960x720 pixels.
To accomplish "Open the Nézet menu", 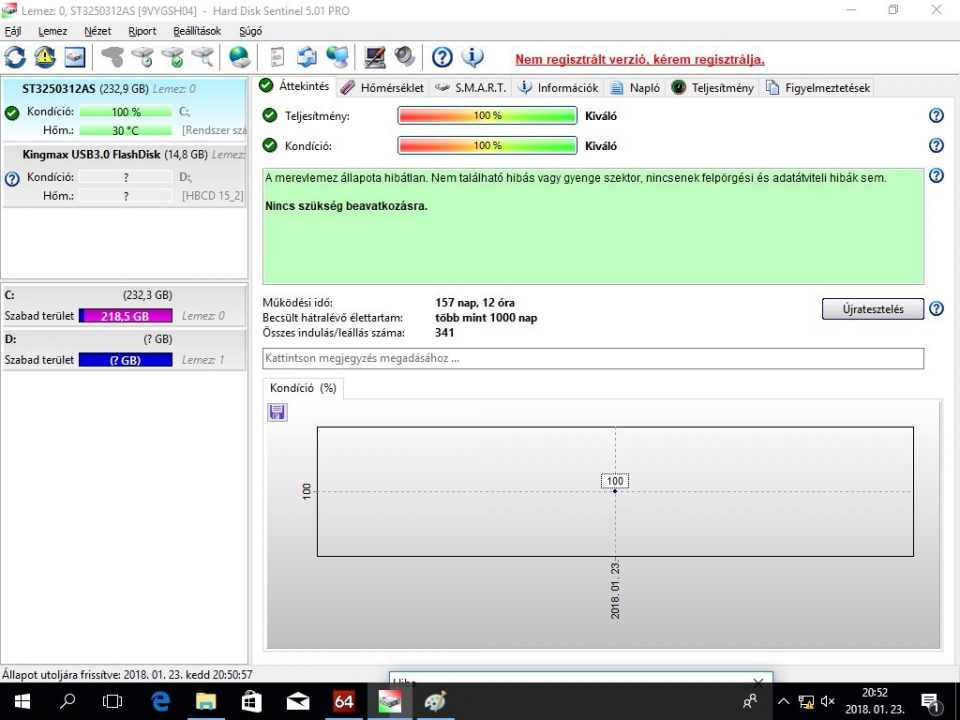I will [x=98, y=31].
